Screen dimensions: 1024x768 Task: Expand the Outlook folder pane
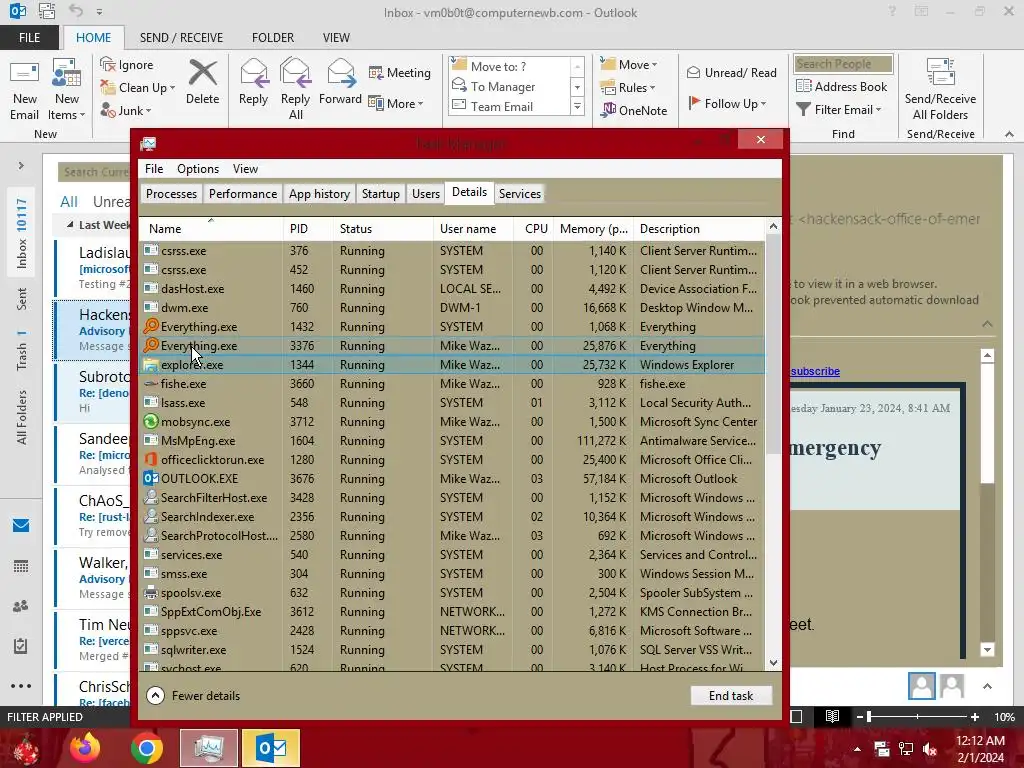(21, 166)
